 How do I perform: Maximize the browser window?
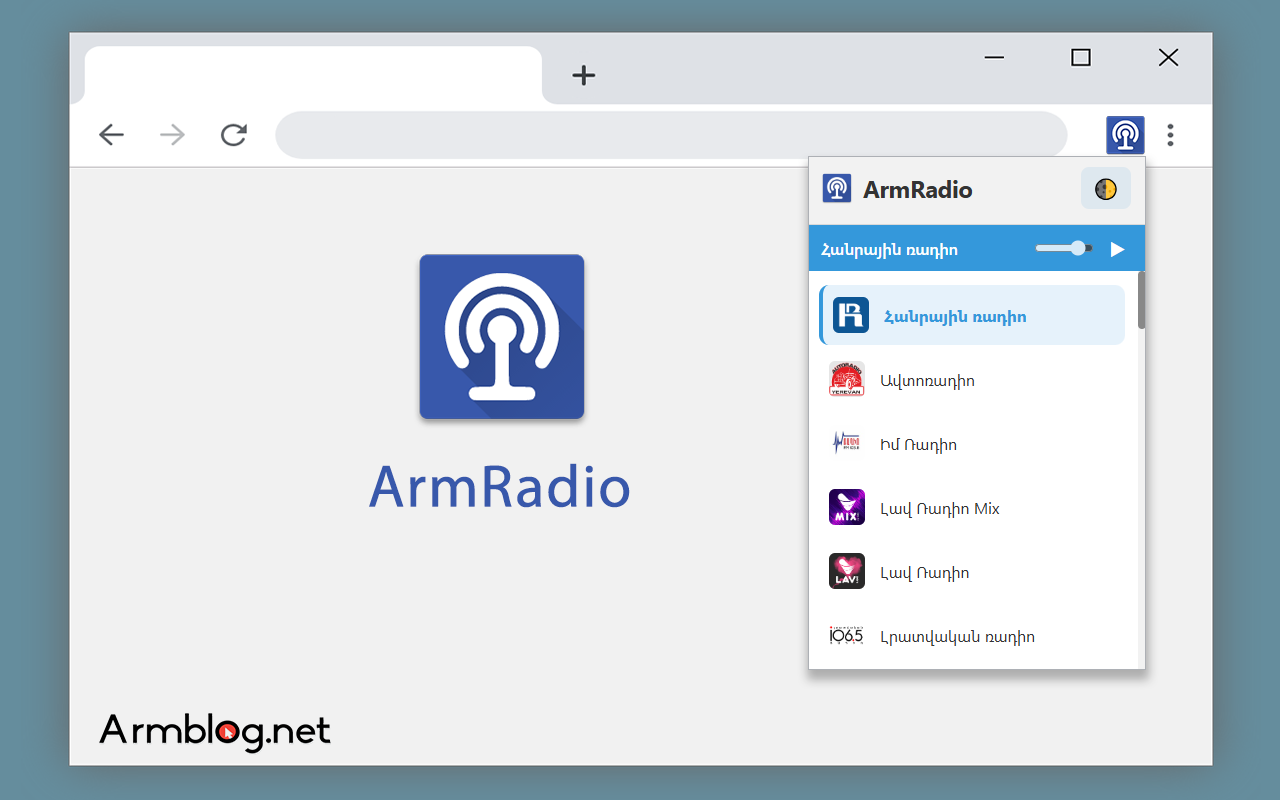point(1081,58)
